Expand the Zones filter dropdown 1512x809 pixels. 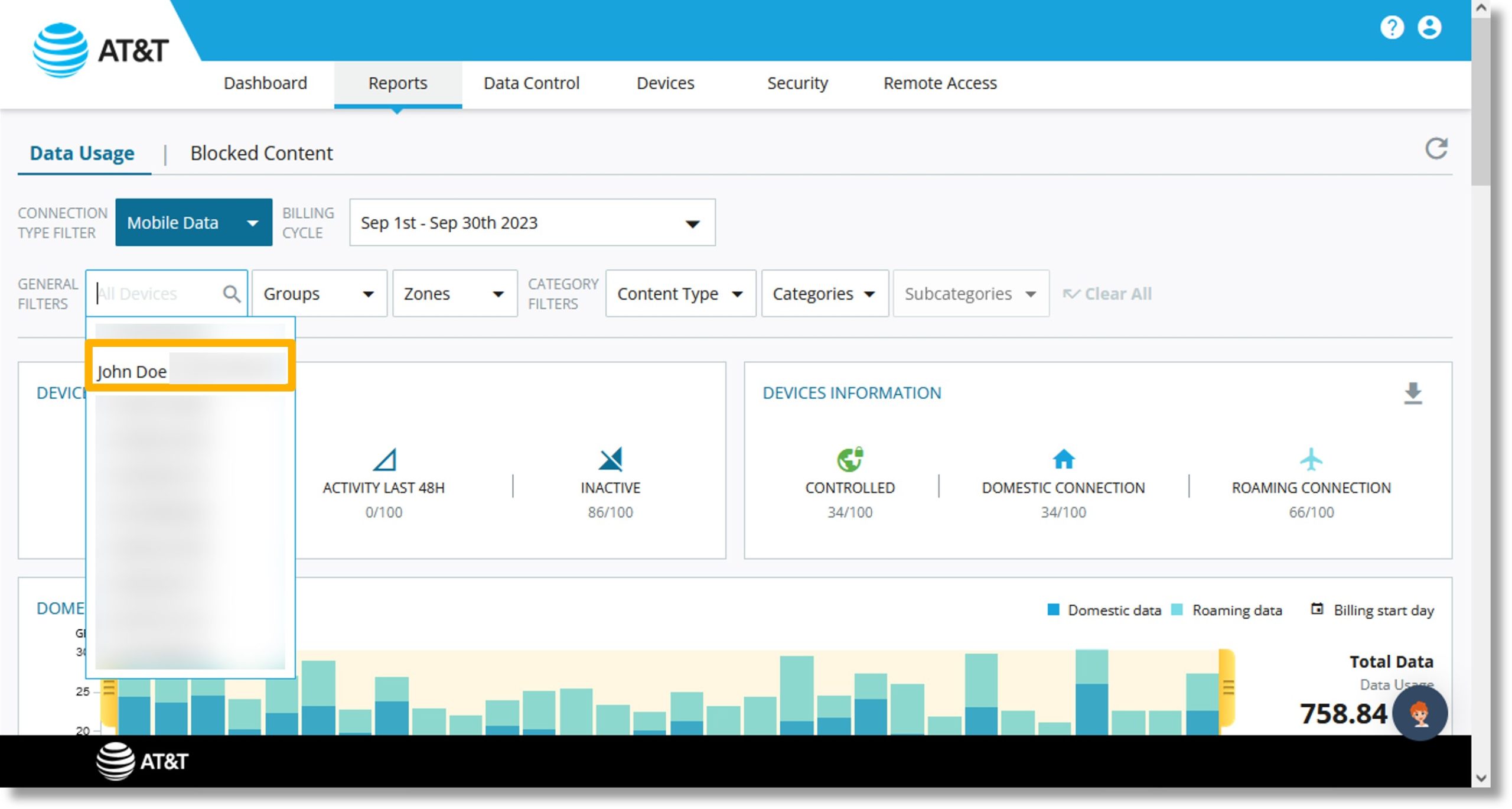coord(455,294)
